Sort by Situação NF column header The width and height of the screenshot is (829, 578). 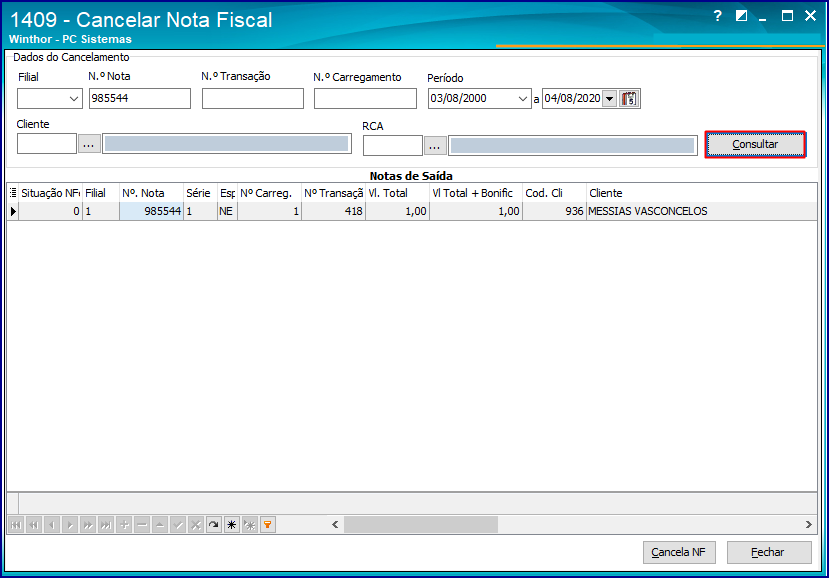point(50,193)
